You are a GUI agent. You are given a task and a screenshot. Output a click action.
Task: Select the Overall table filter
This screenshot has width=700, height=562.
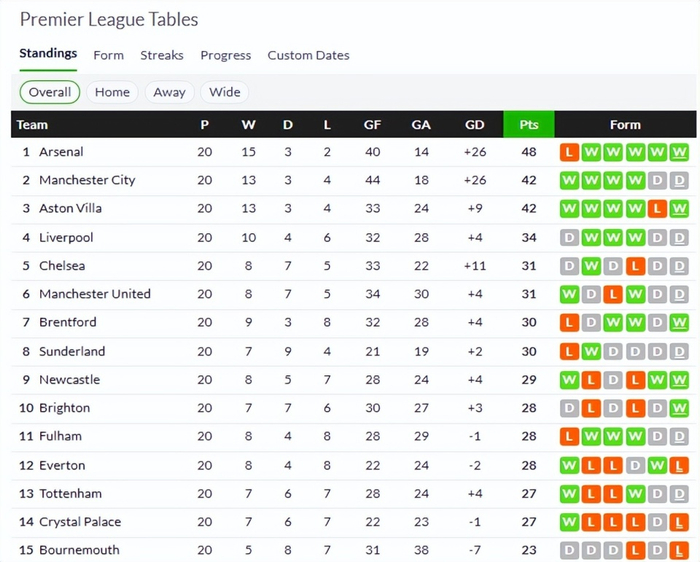pos(50,92)
